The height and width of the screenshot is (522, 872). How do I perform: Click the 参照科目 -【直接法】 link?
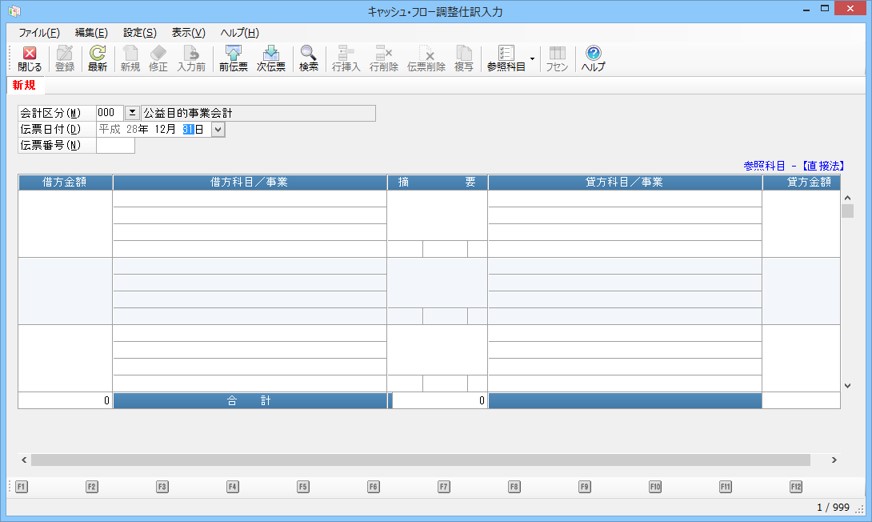pos(794,165)
